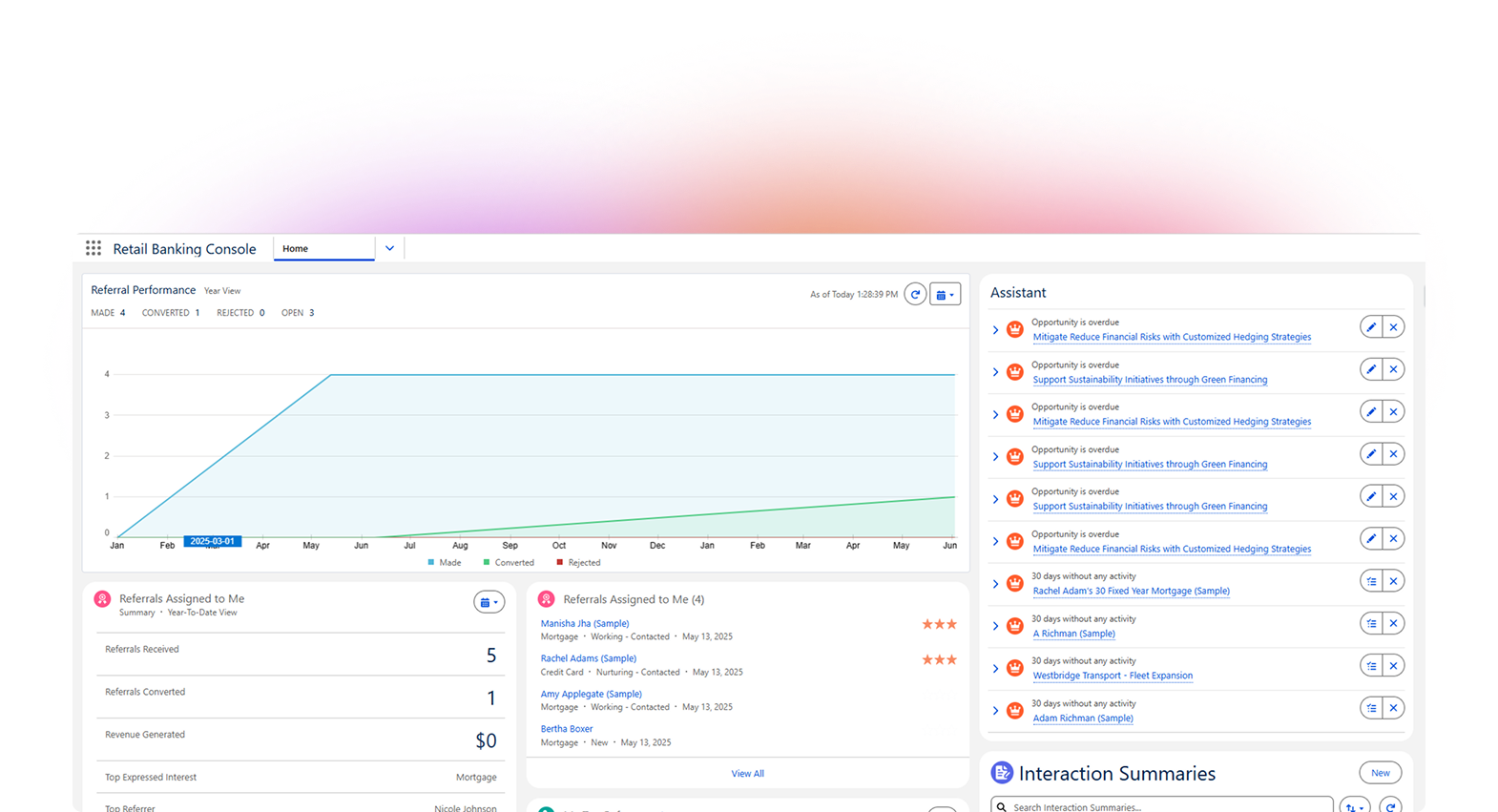The height and width of the screenshot is (812, 1498).
Task: Click View All referrals link
Action: pyautogui.click(x=747, y=774)
